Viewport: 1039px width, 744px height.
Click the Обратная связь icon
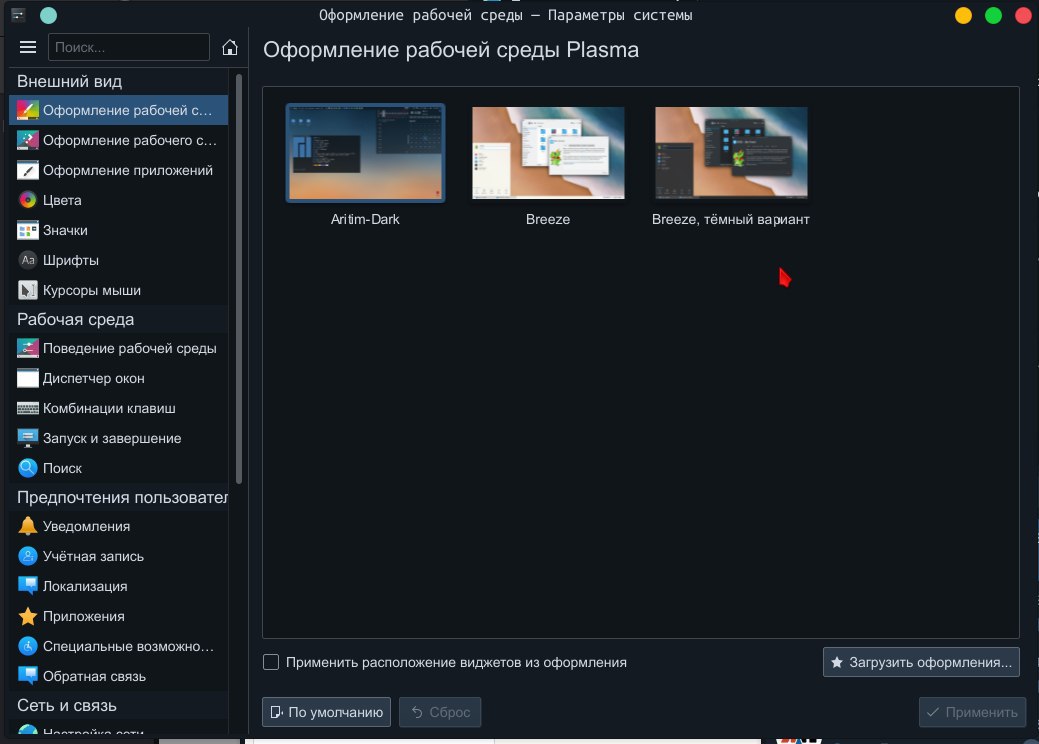pos(28,676)
